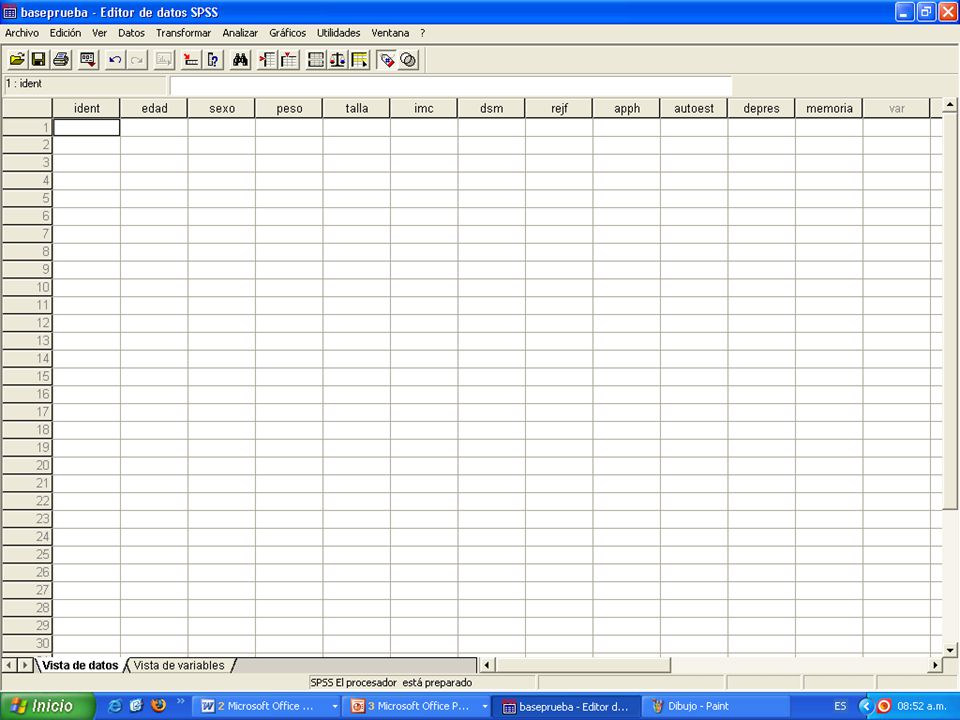Click the tab scroll left arrow
960x720 pixels.
tap(10, 665)
